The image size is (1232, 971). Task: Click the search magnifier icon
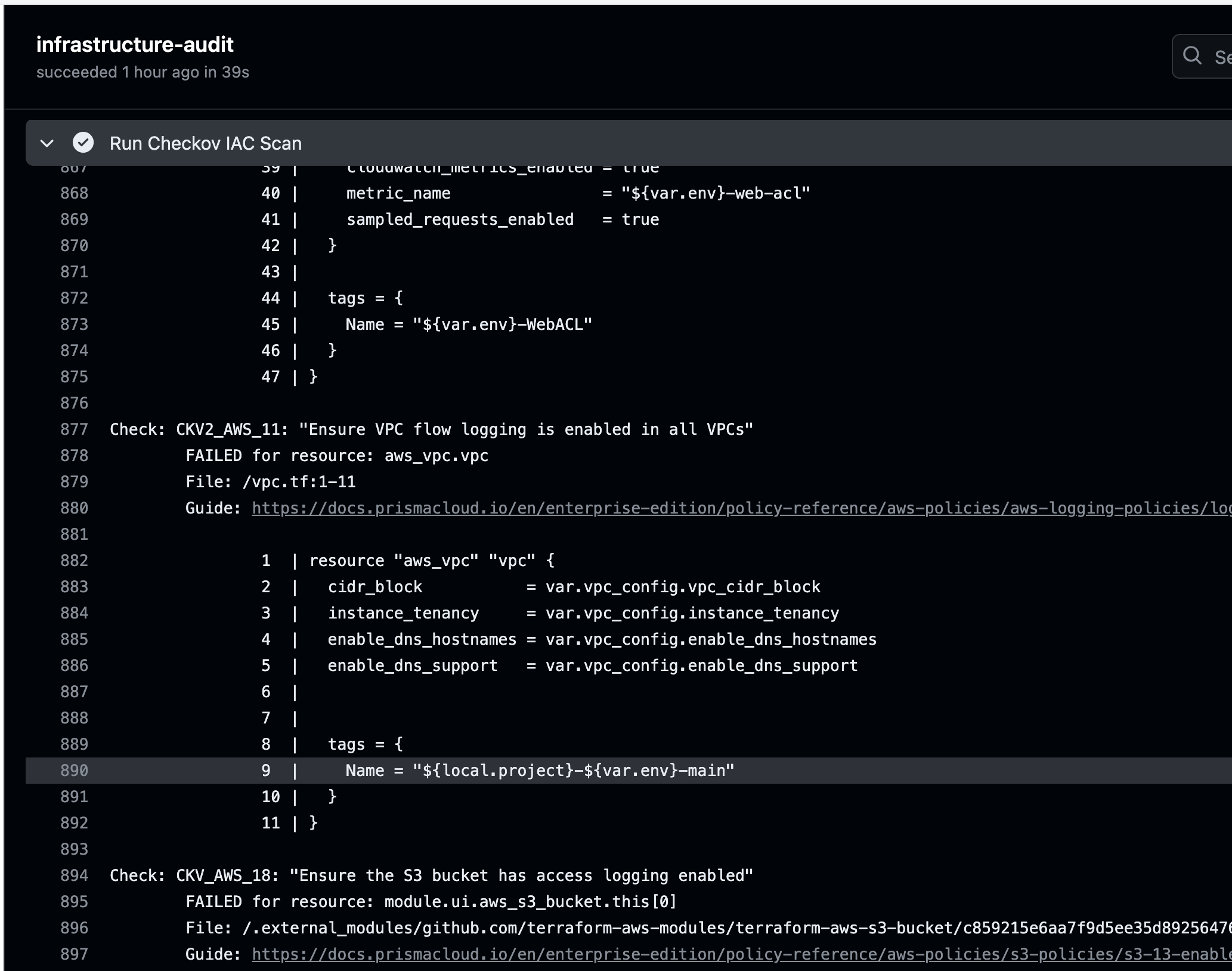(x=1192, y=56)
